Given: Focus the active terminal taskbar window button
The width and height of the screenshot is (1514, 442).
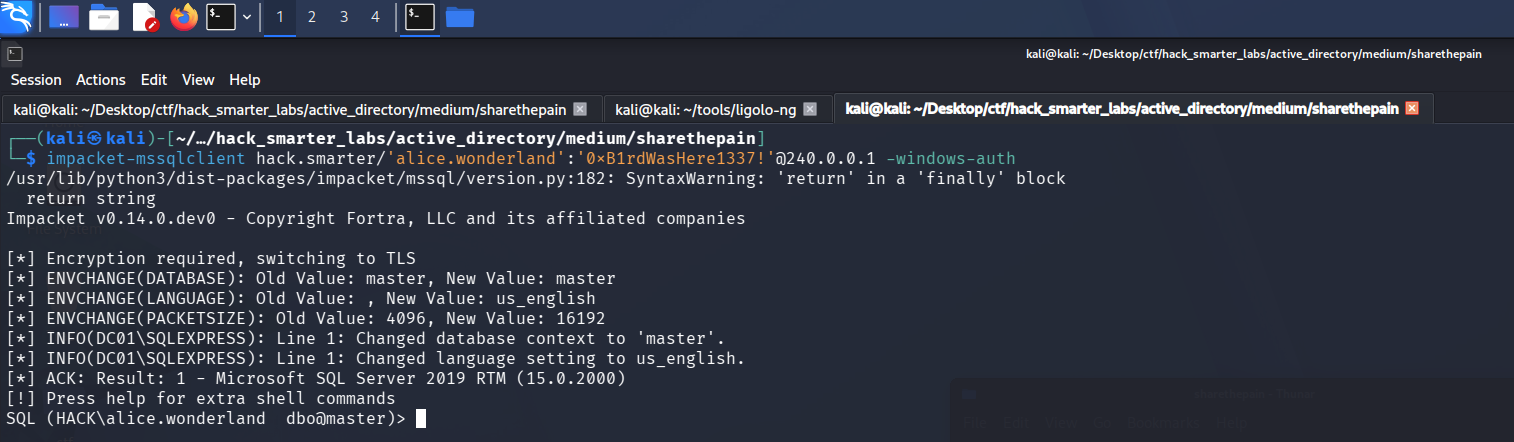Looking at the screenshot, I should (x=420, y=17).
